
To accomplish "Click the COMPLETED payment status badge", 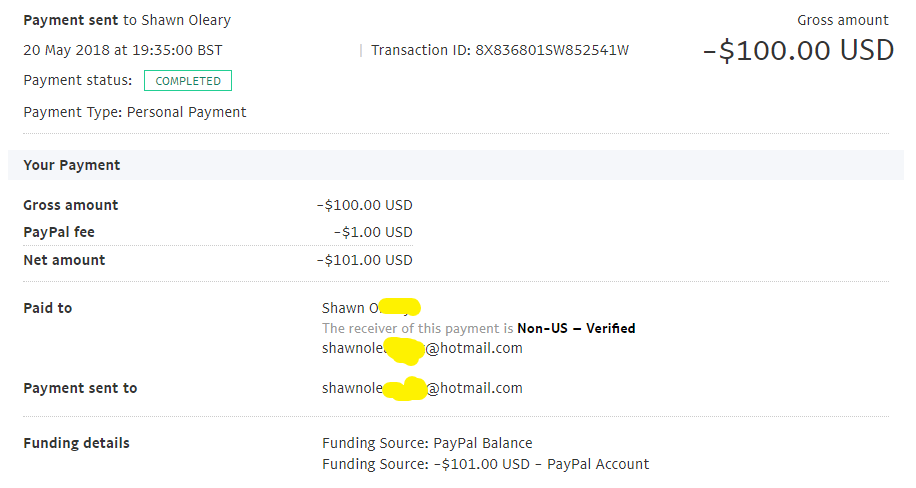I will point(188,81).
